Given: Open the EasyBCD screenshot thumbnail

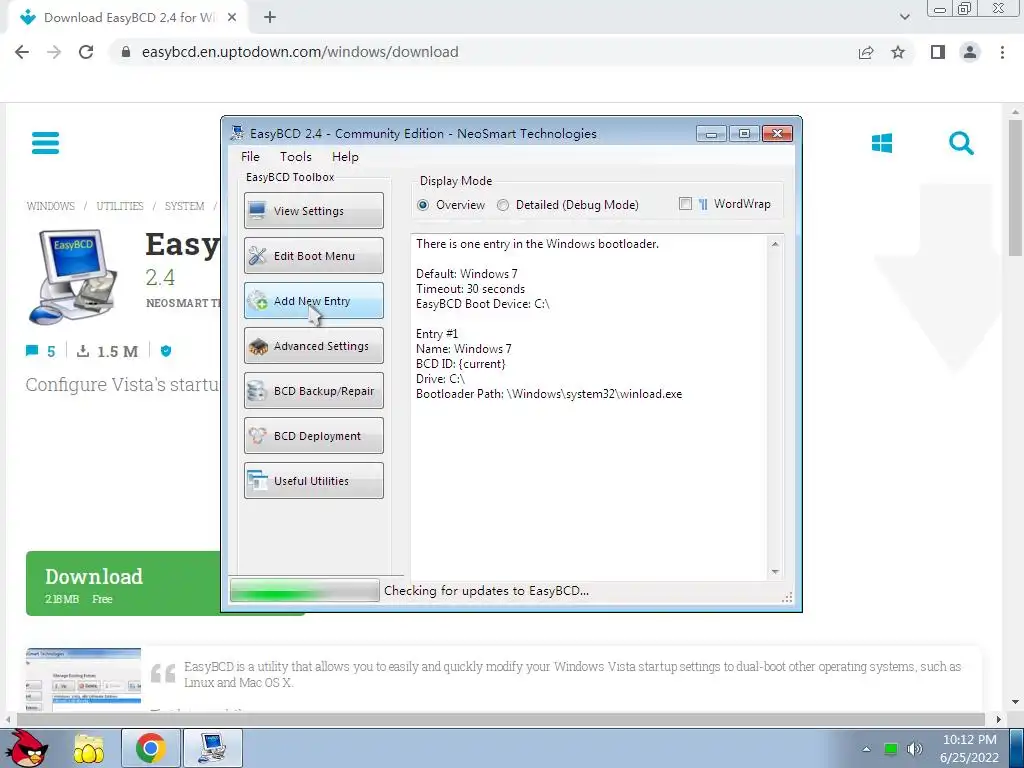Looking at the screenshot, I should (x=83, y=679).
